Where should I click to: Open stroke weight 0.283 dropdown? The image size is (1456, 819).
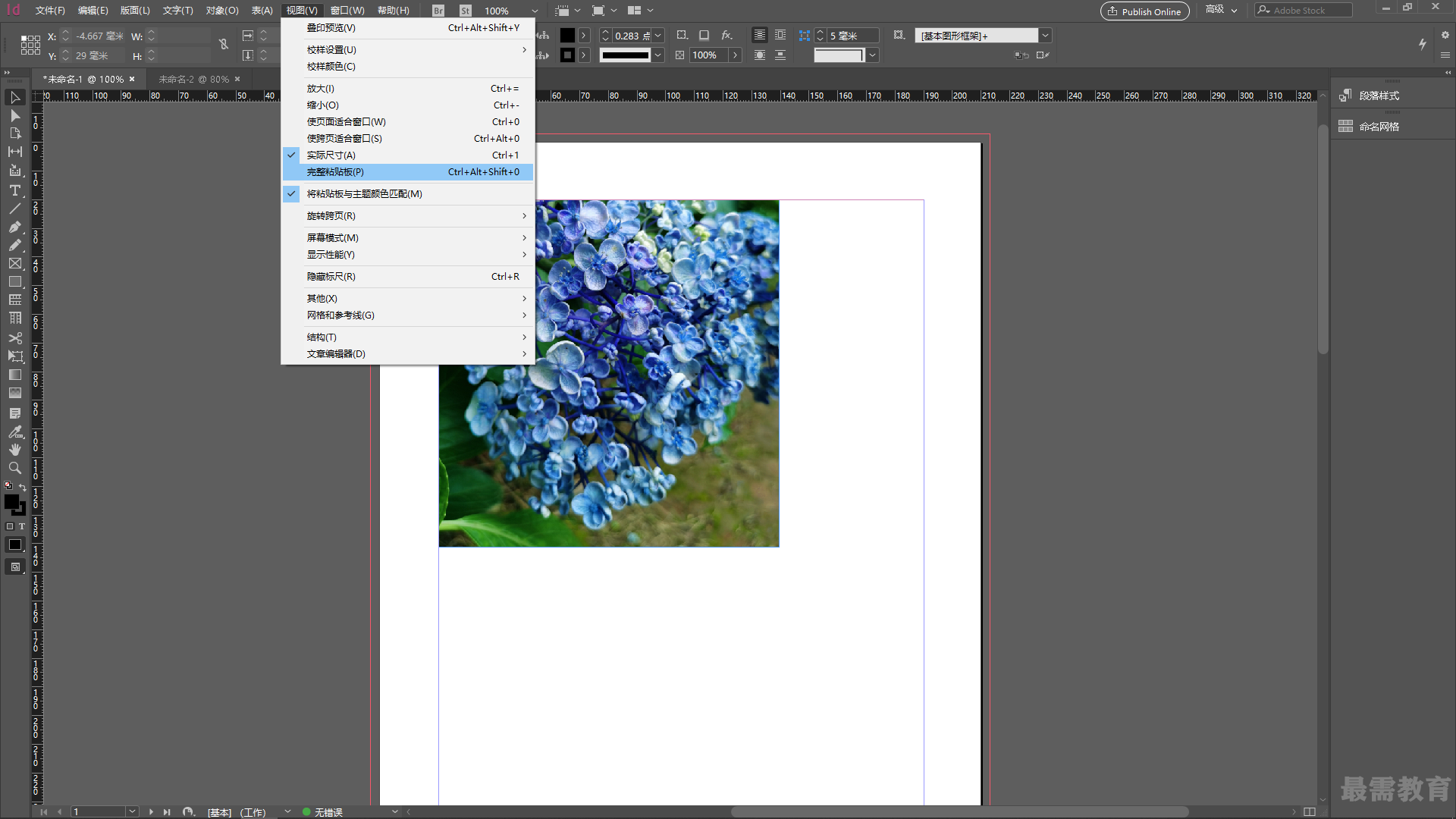click(x=658, y=35)
